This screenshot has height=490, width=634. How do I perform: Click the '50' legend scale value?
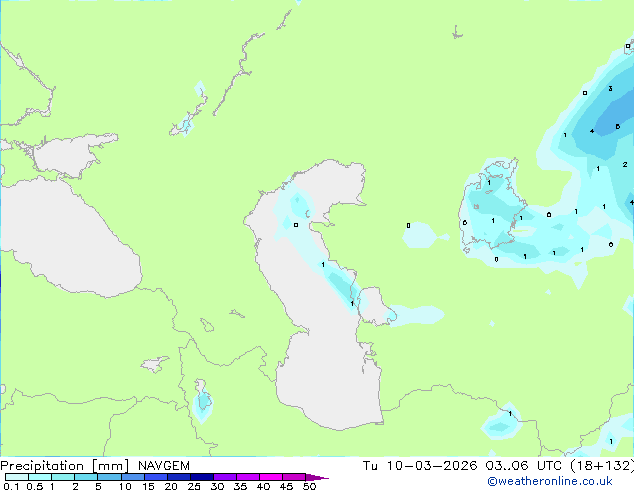309,486
